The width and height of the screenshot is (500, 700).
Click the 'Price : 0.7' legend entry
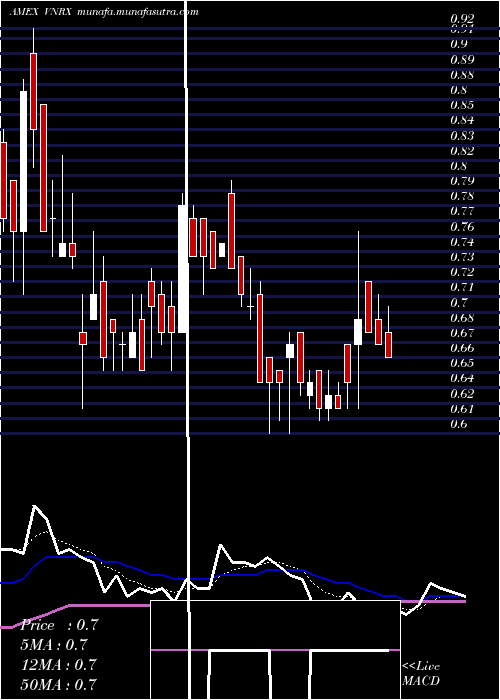[x=59, y=625]
